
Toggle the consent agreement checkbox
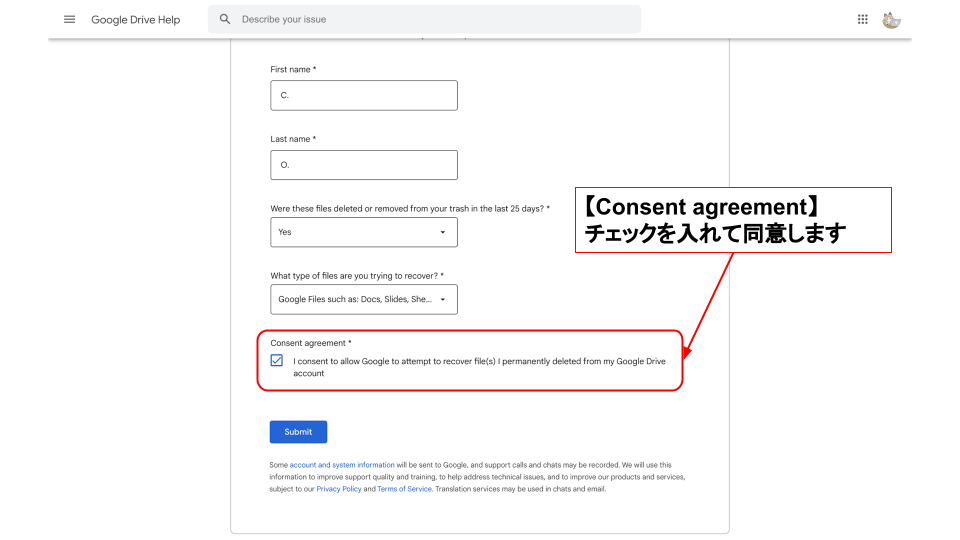[277, 360]
